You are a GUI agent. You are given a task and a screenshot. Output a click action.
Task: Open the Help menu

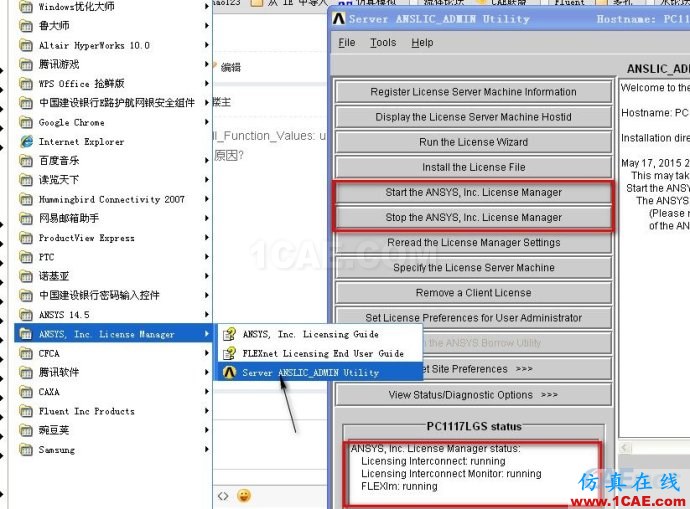[422, 43]
